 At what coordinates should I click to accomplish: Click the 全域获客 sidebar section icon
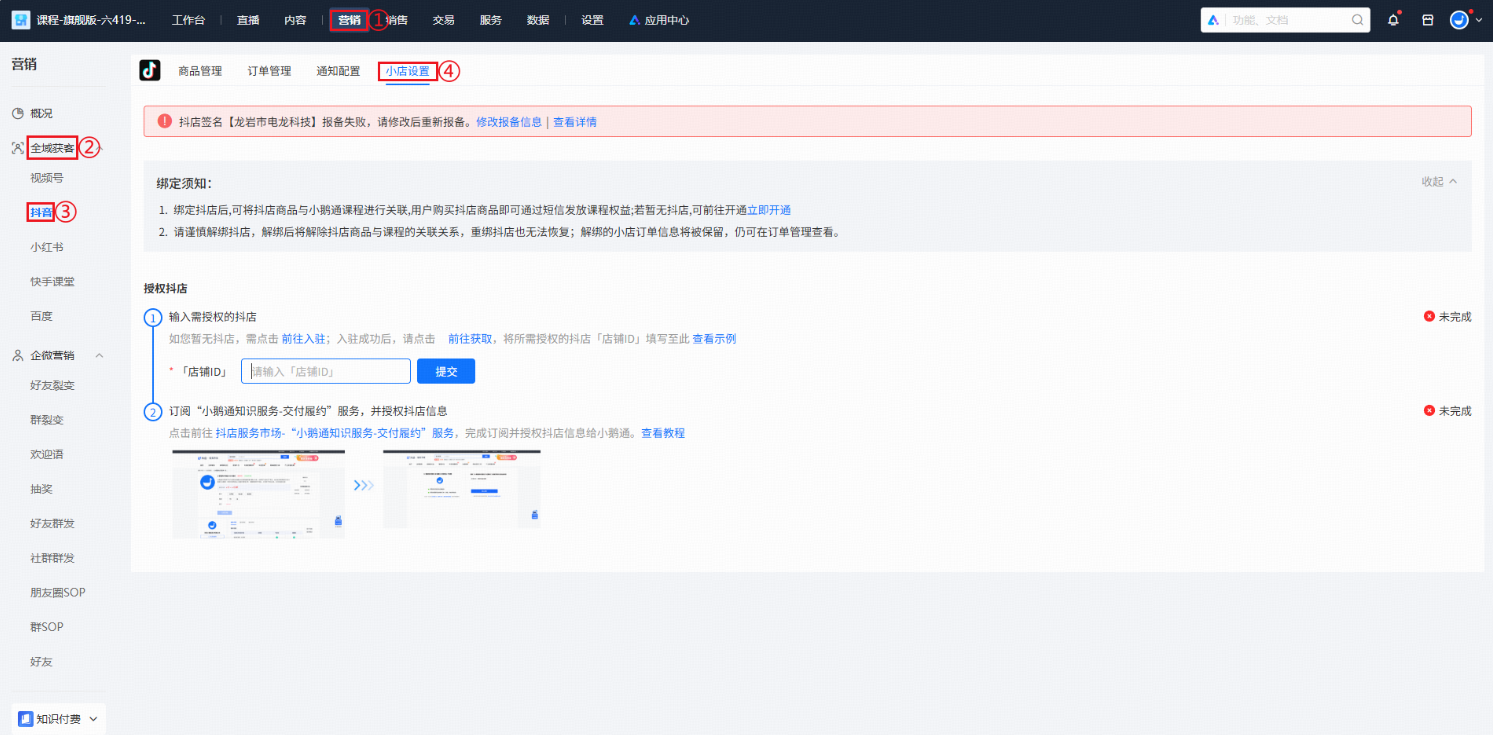point(17,146)
